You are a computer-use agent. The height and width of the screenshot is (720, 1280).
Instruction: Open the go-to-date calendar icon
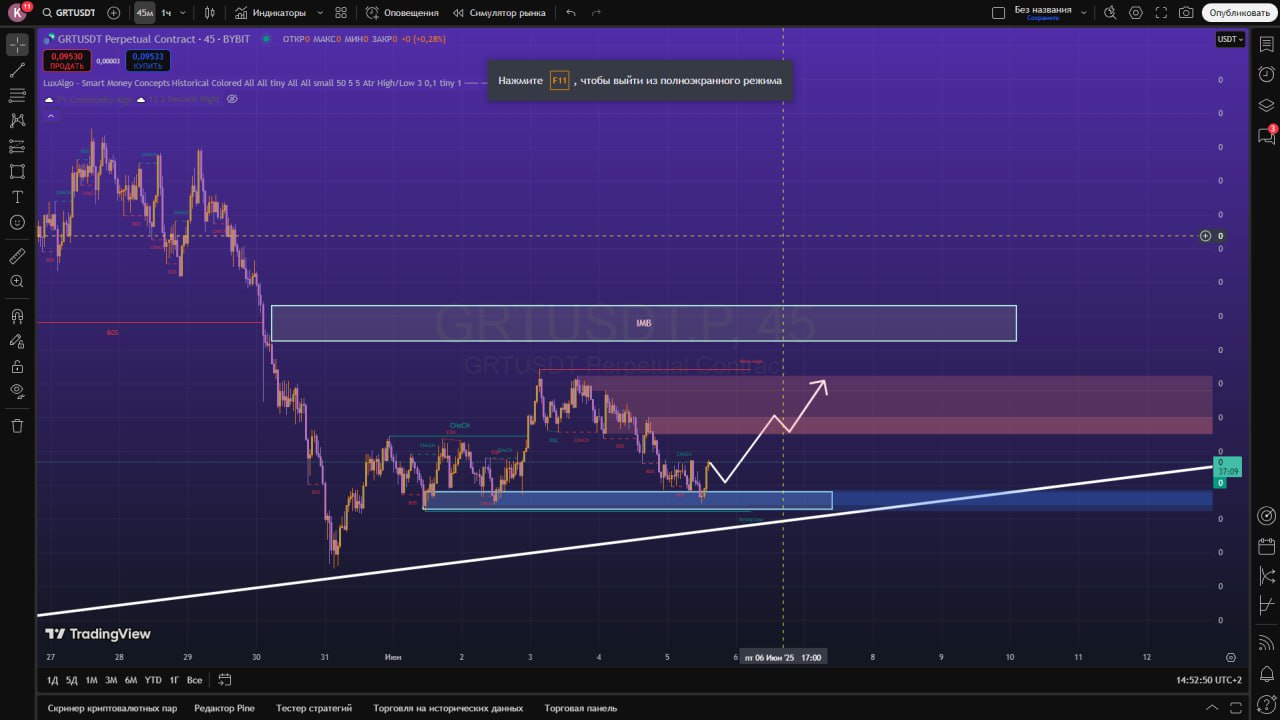225,680
